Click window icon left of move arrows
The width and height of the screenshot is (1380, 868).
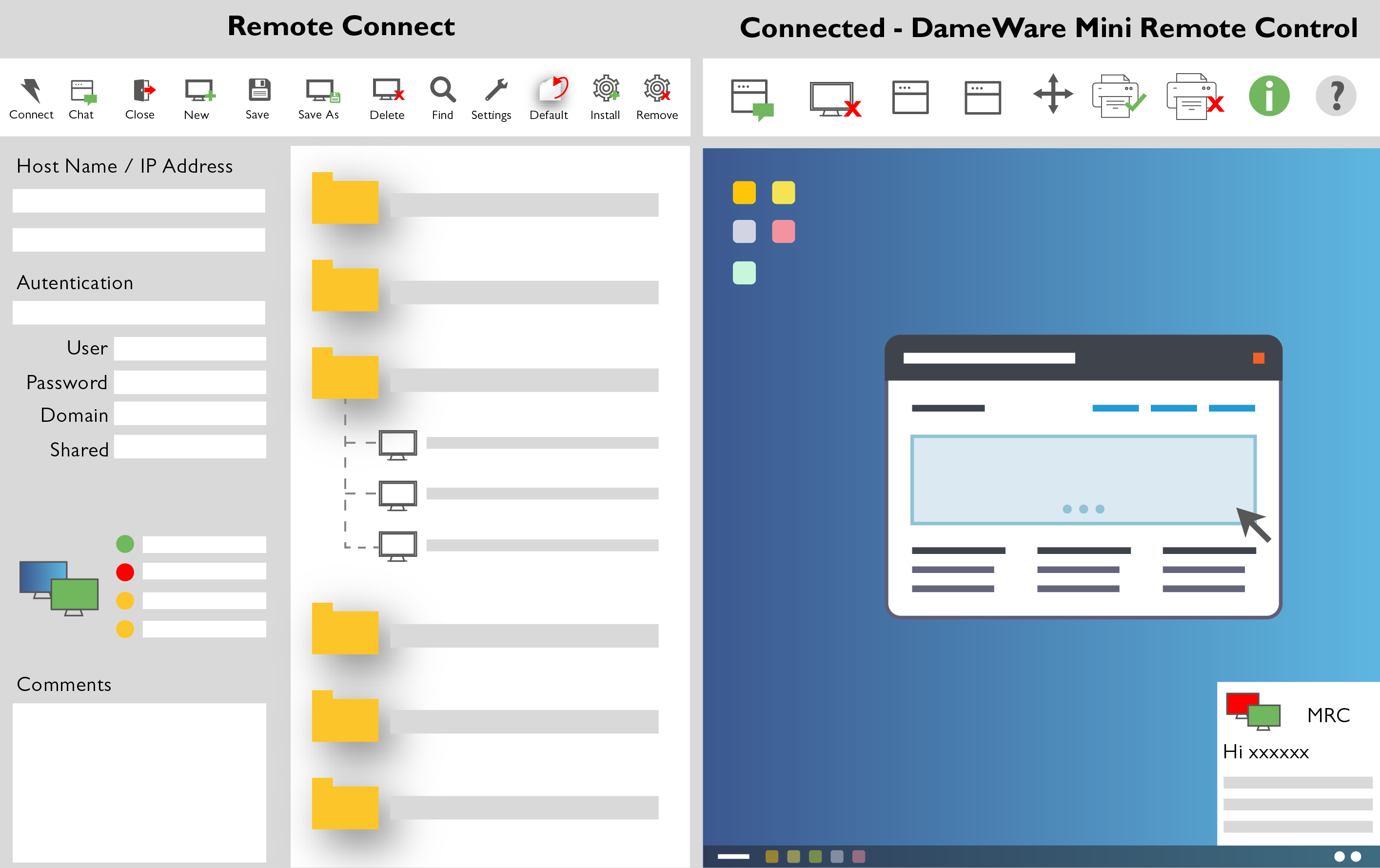tap(982, 98)
